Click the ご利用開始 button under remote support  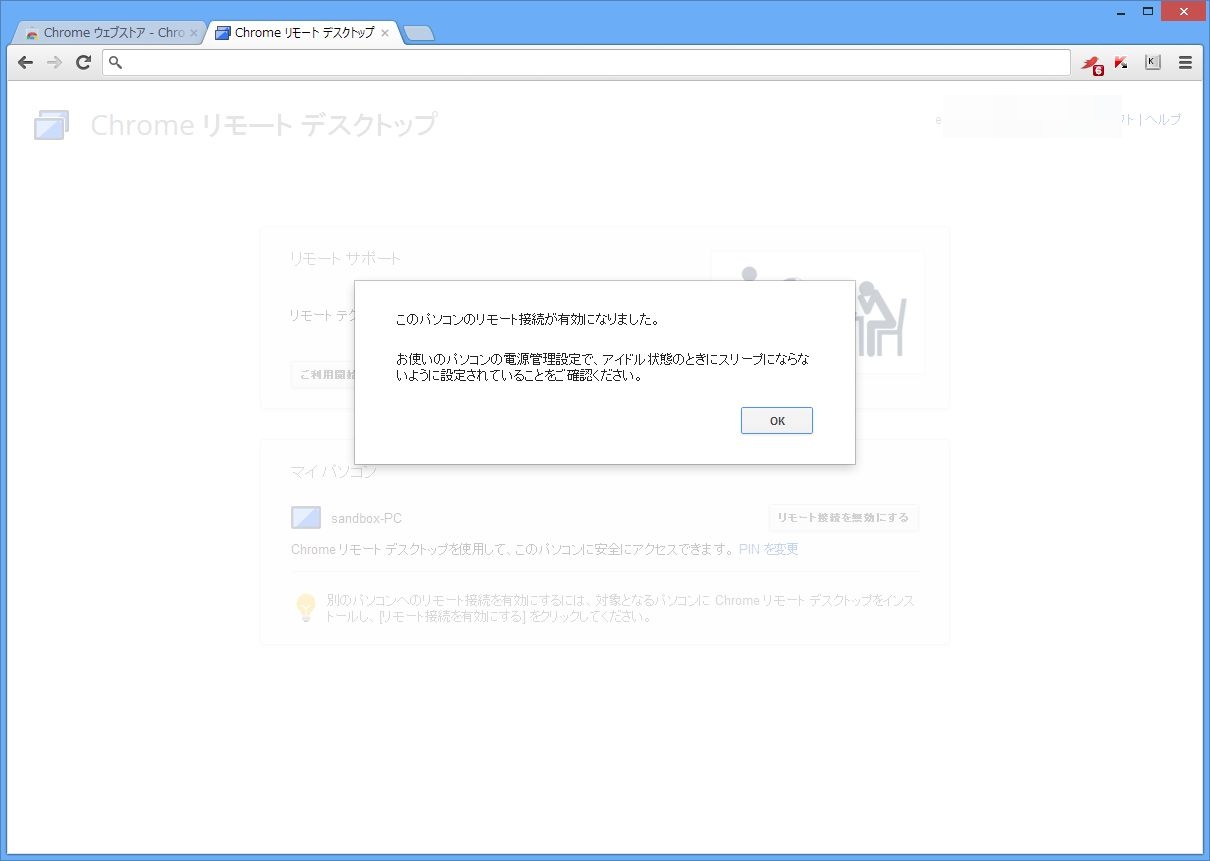pyautogui.click(x=322, y=374)
